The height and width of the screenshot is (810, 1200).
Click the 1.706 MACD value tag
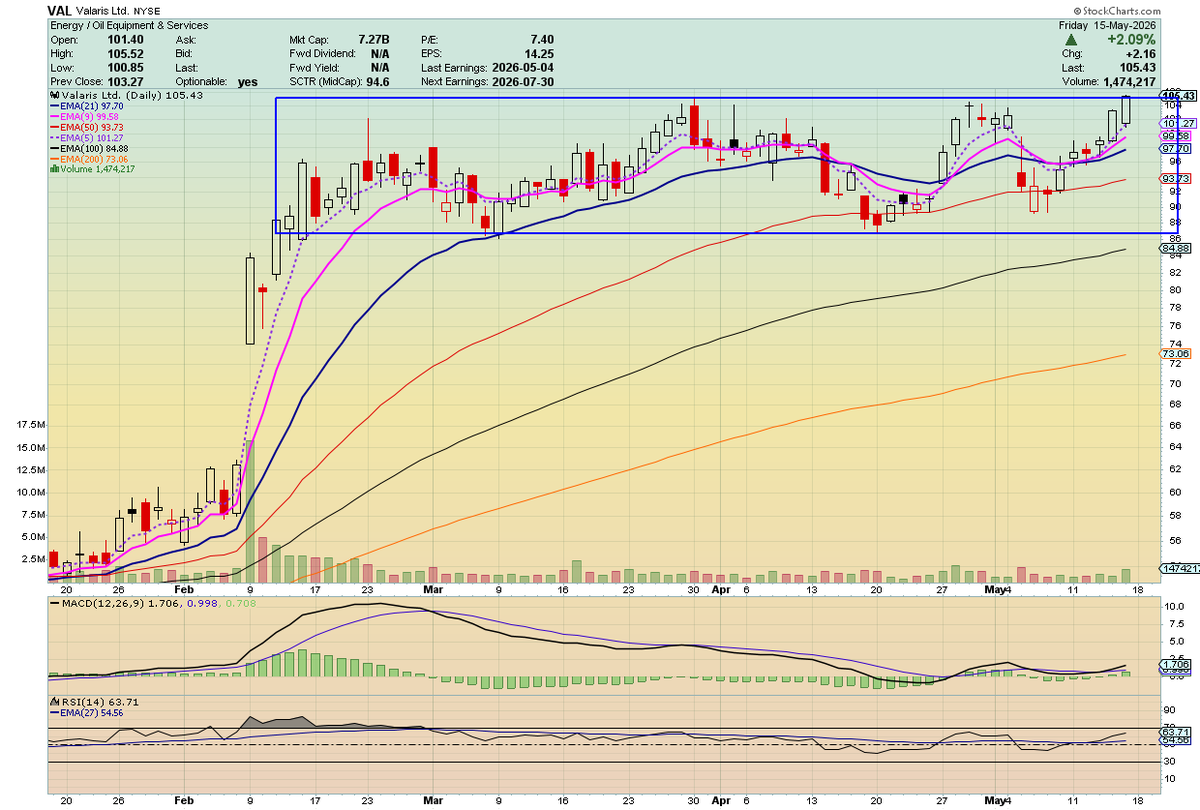click(x=1177, y=664)
